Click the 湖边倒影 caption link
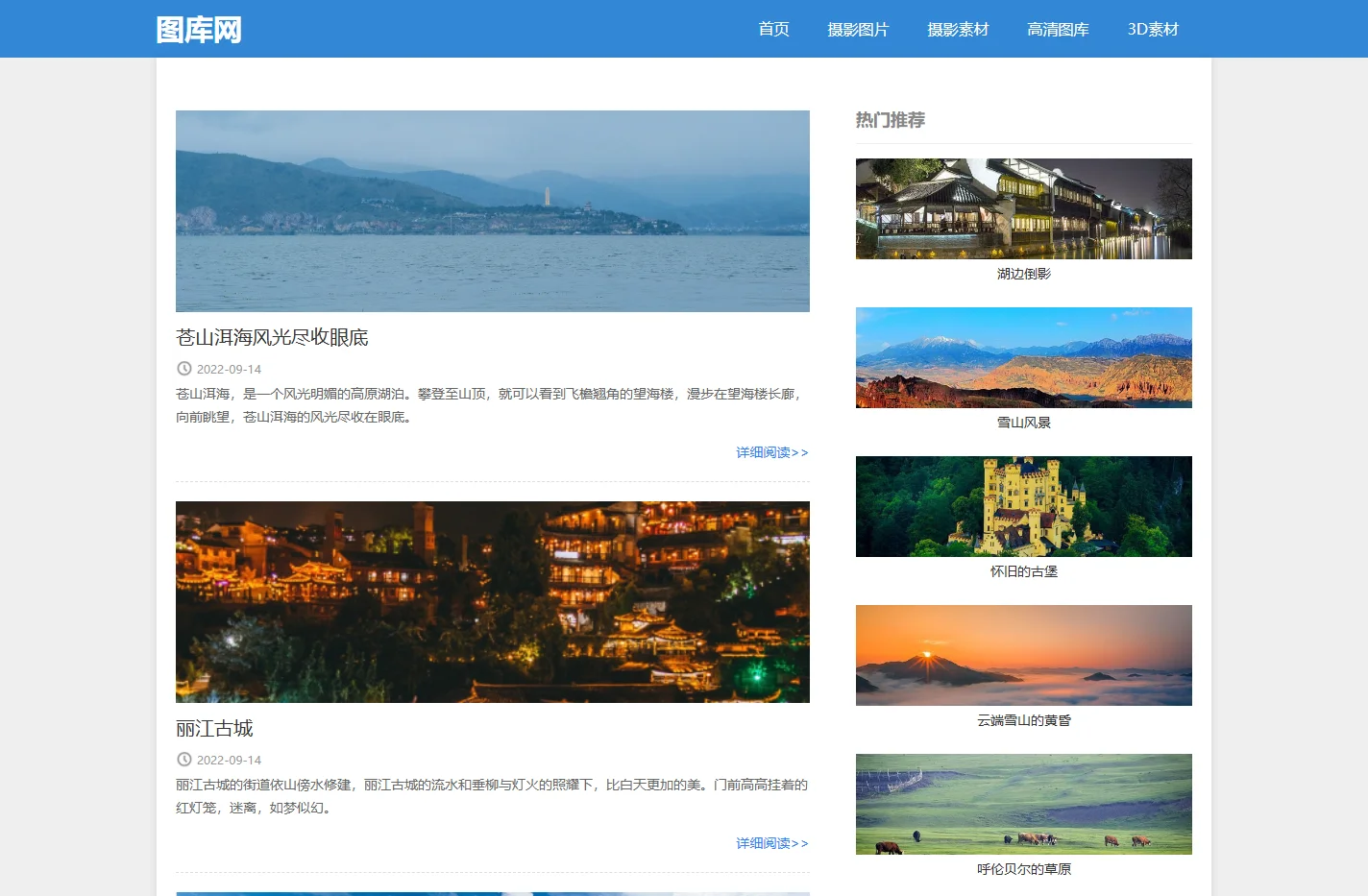The width and height of the screenshot is (1368, 896). click(1024, 274)
